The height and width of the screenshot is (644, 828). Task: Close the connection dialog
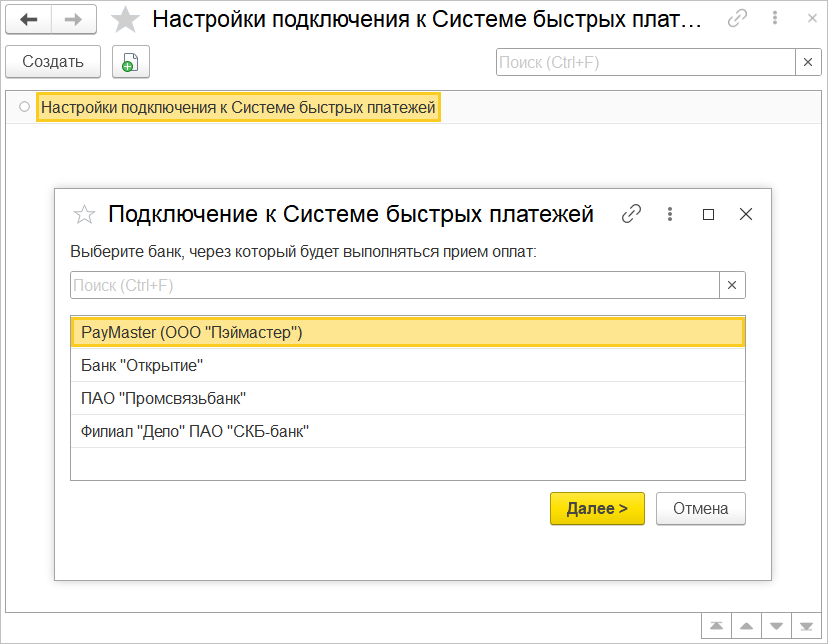(746, 214)
